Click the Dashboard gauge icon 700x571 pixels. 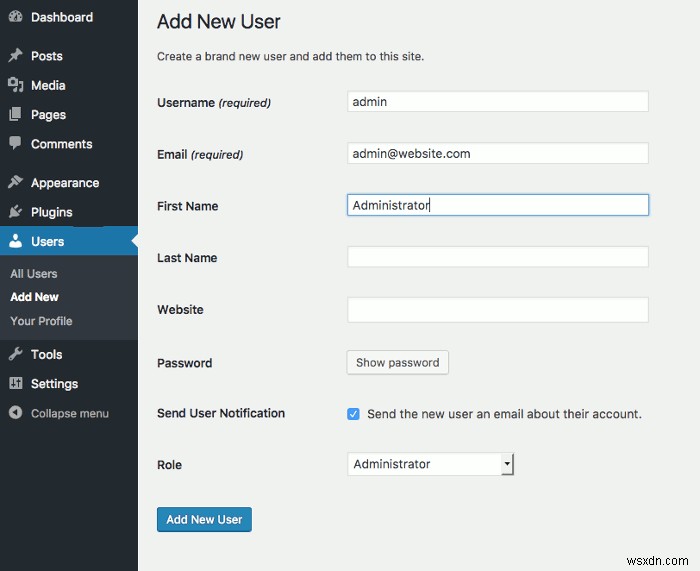pyautogui.click(x=15, y=17)
